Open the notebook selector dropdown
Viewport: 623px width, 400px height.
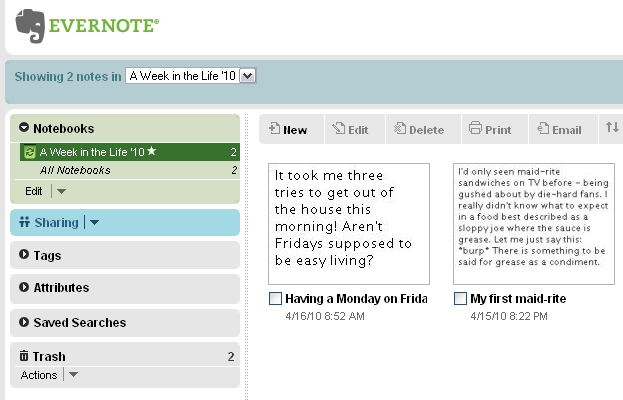click(248, 75)
